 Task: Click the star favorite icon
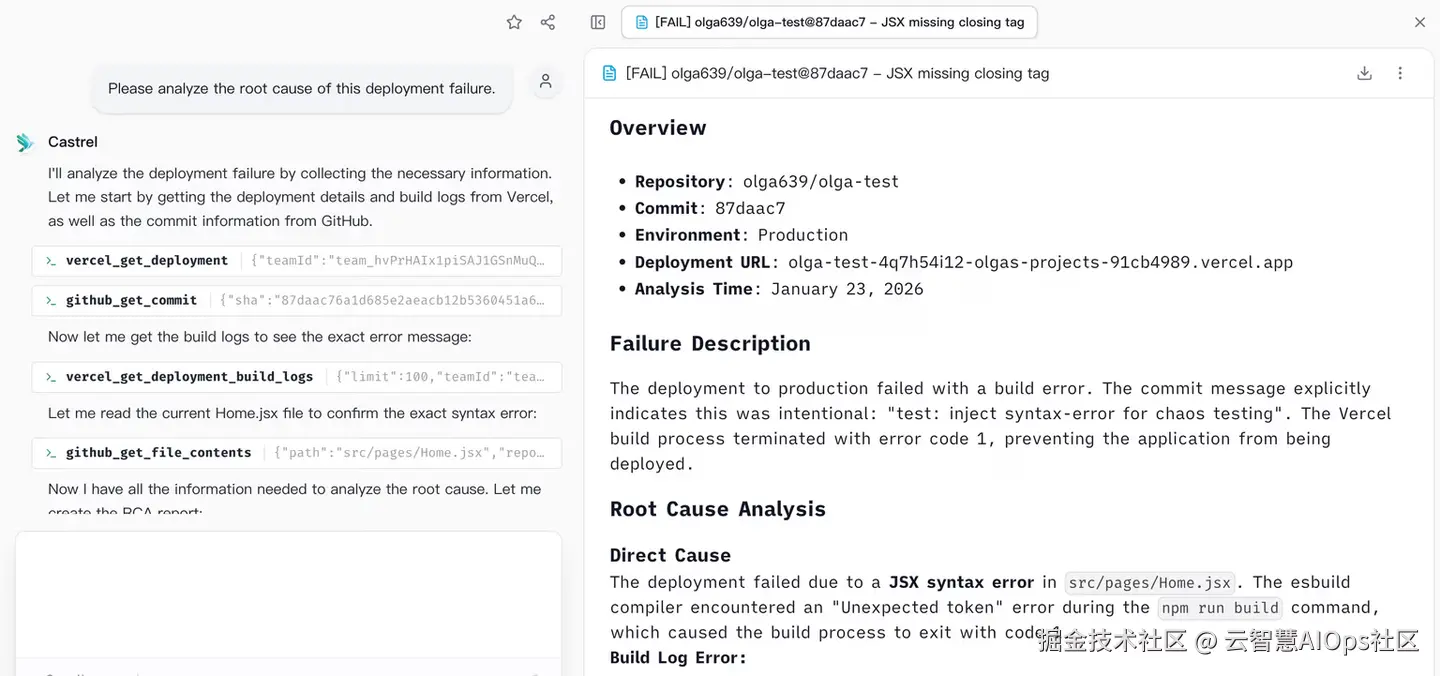[514, 22]
